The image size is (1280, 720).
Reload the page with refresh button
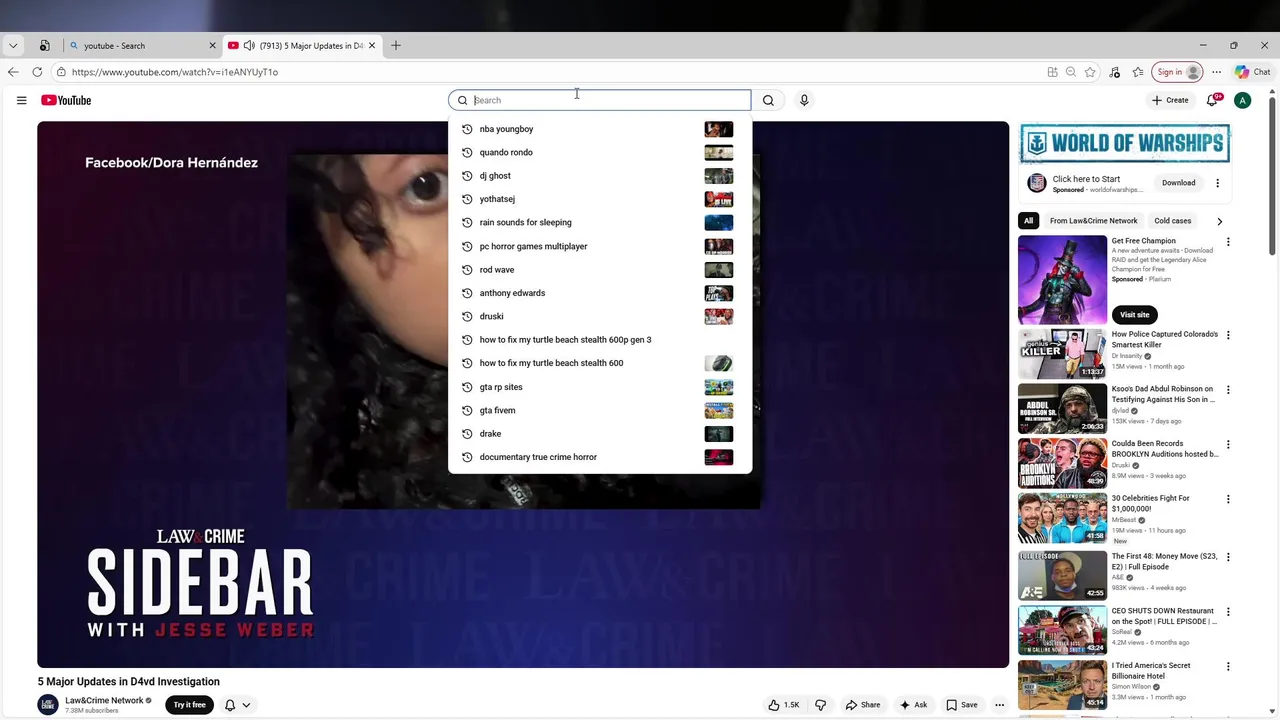coord(37,72)
